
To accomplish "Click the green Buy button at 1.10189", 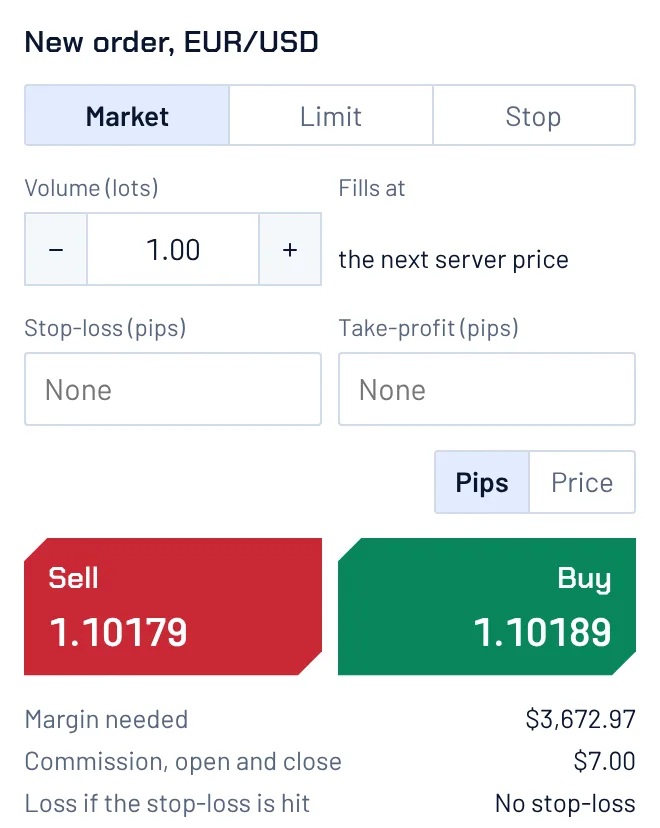I will click(487, 606).
